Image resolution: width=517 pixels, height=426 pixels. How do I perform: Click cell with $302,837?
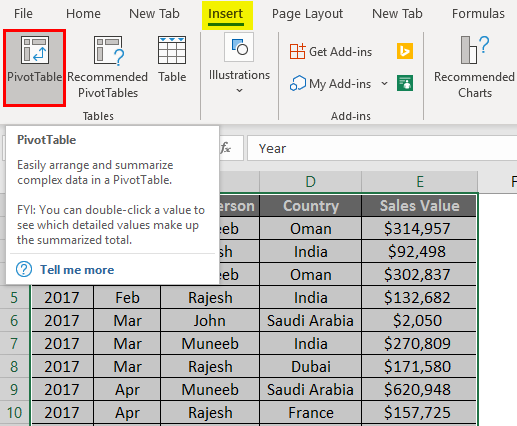[x=419, y=274]
